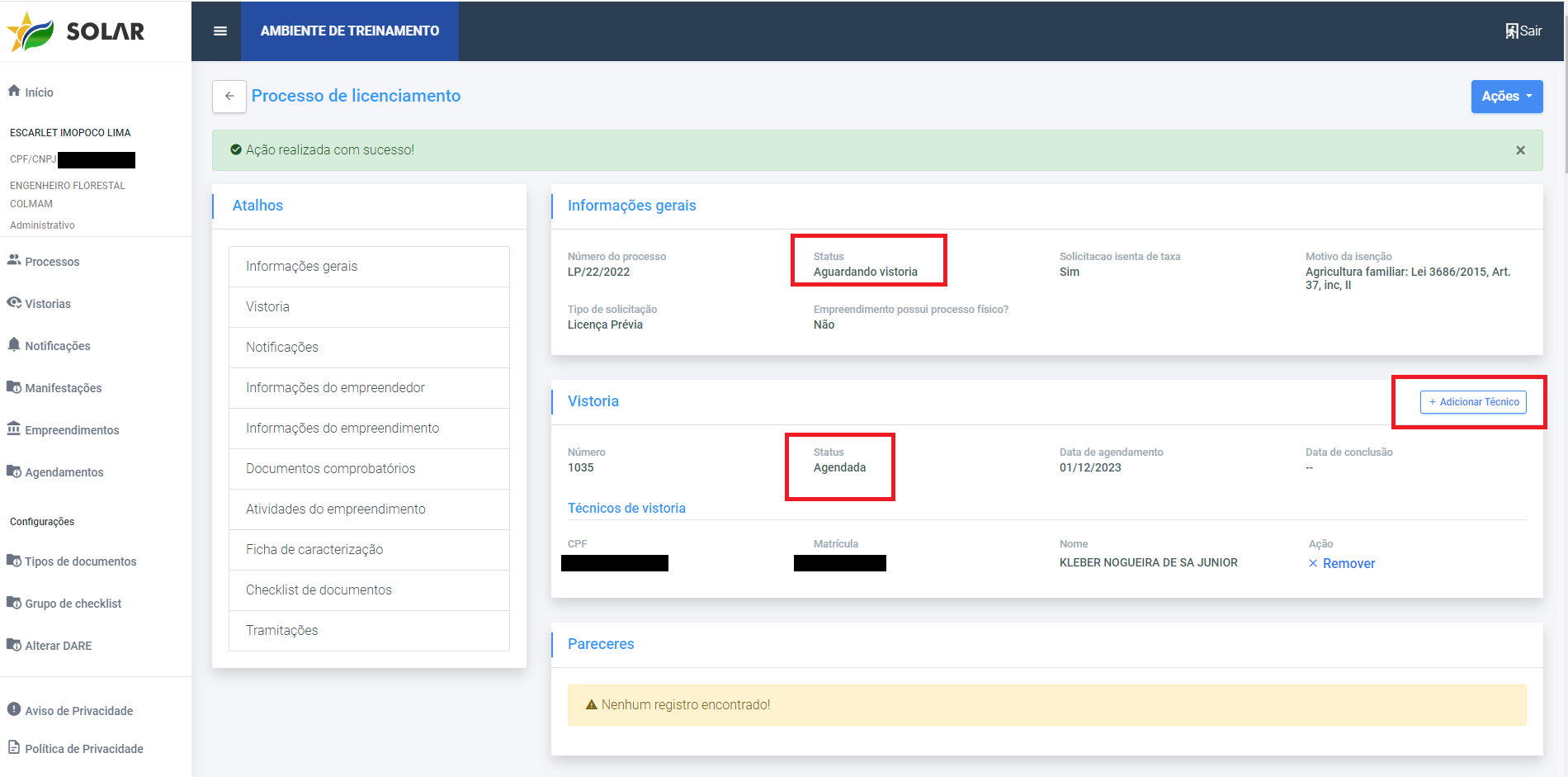Select Documentos comprobatórios shortcut
Viewport: 1568px width, 777px height.
(369, 469)
